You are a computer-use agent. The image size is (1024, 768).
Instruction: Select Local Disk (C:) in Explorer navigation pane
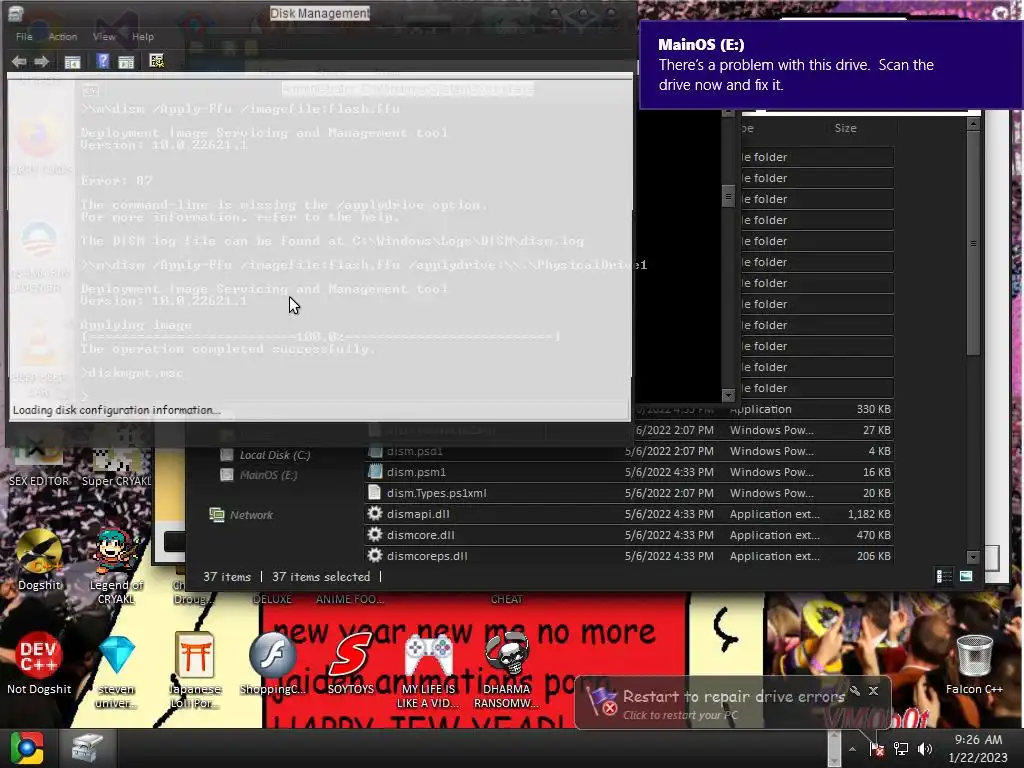coord(274,455)
